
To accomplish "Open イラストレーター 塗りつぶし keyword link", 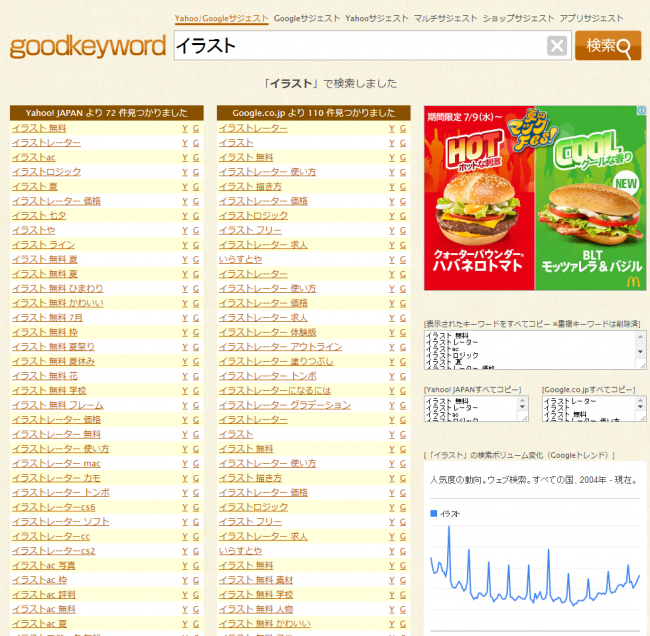I will [x=276, y=361].
